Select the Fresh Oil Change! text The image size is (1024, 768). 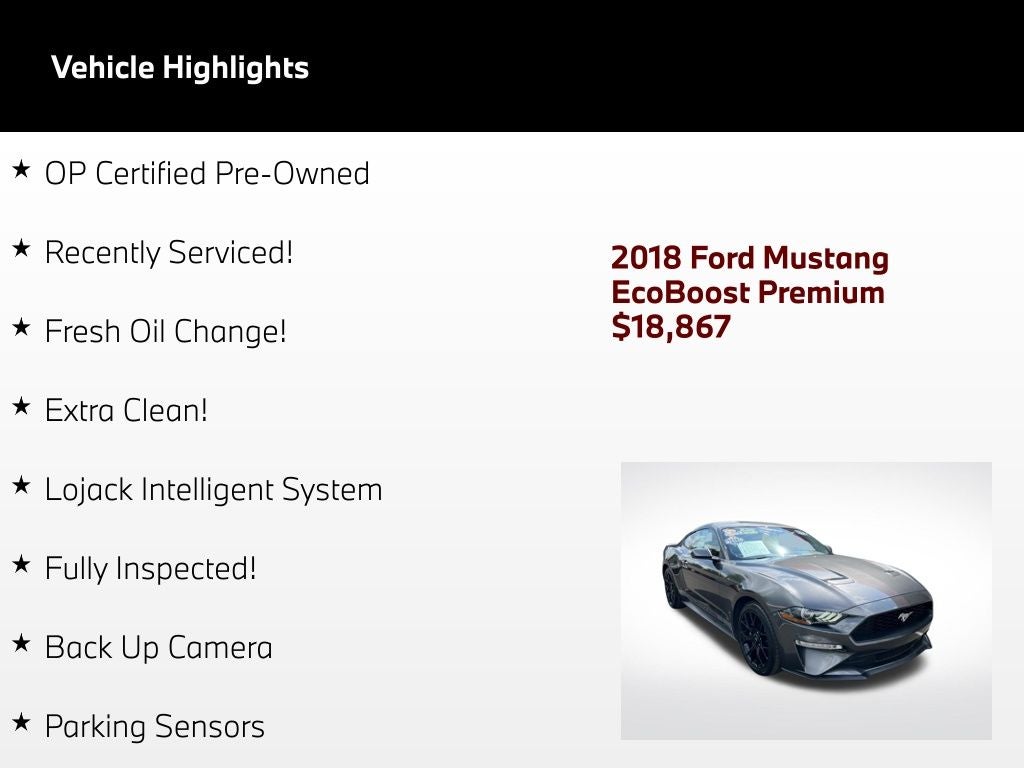click(166, 331)
